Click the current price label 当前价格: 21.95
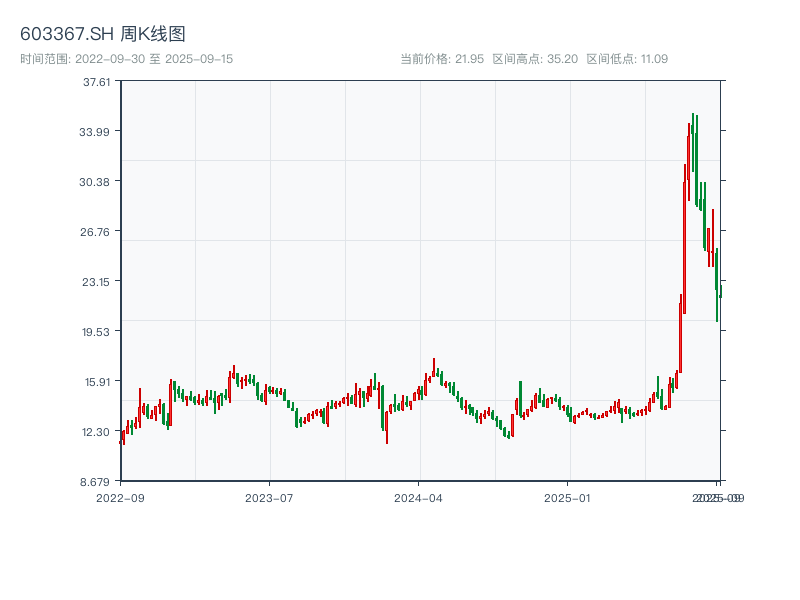This screenshot has height=600, width=800. coord(442,59)
